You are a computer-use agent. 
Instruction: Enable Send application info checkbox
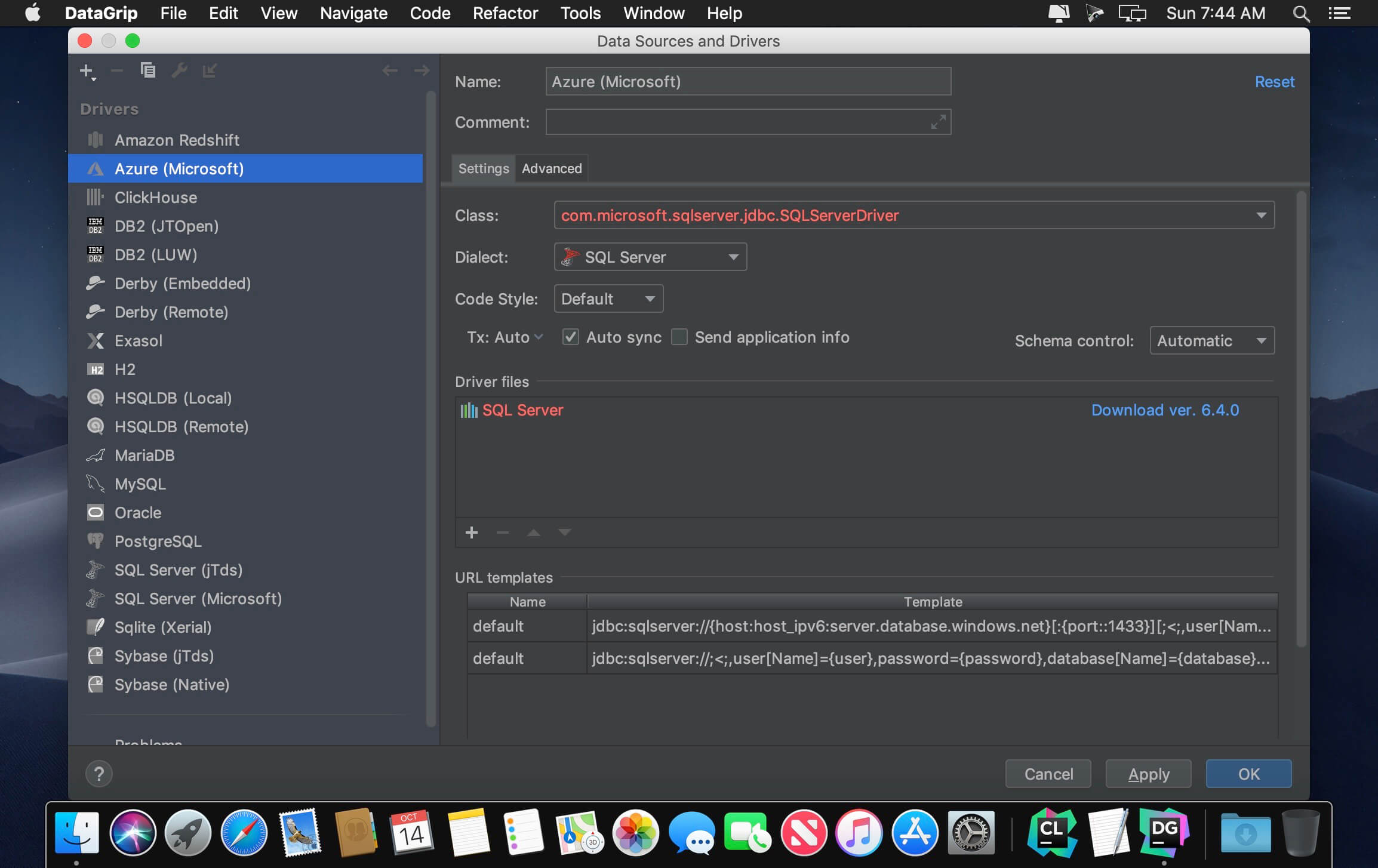[x=679, y=337]
